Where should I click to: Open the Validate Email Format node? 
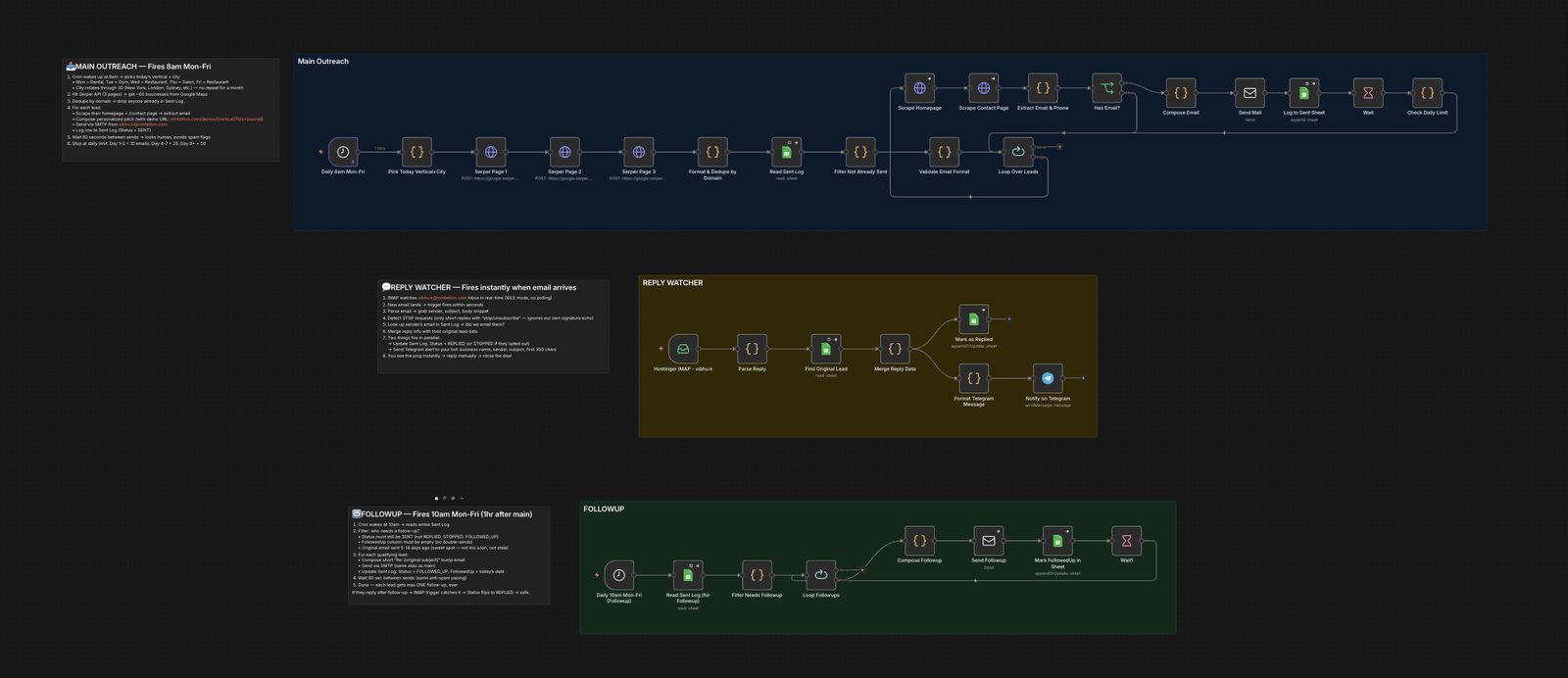click(944, 152)
